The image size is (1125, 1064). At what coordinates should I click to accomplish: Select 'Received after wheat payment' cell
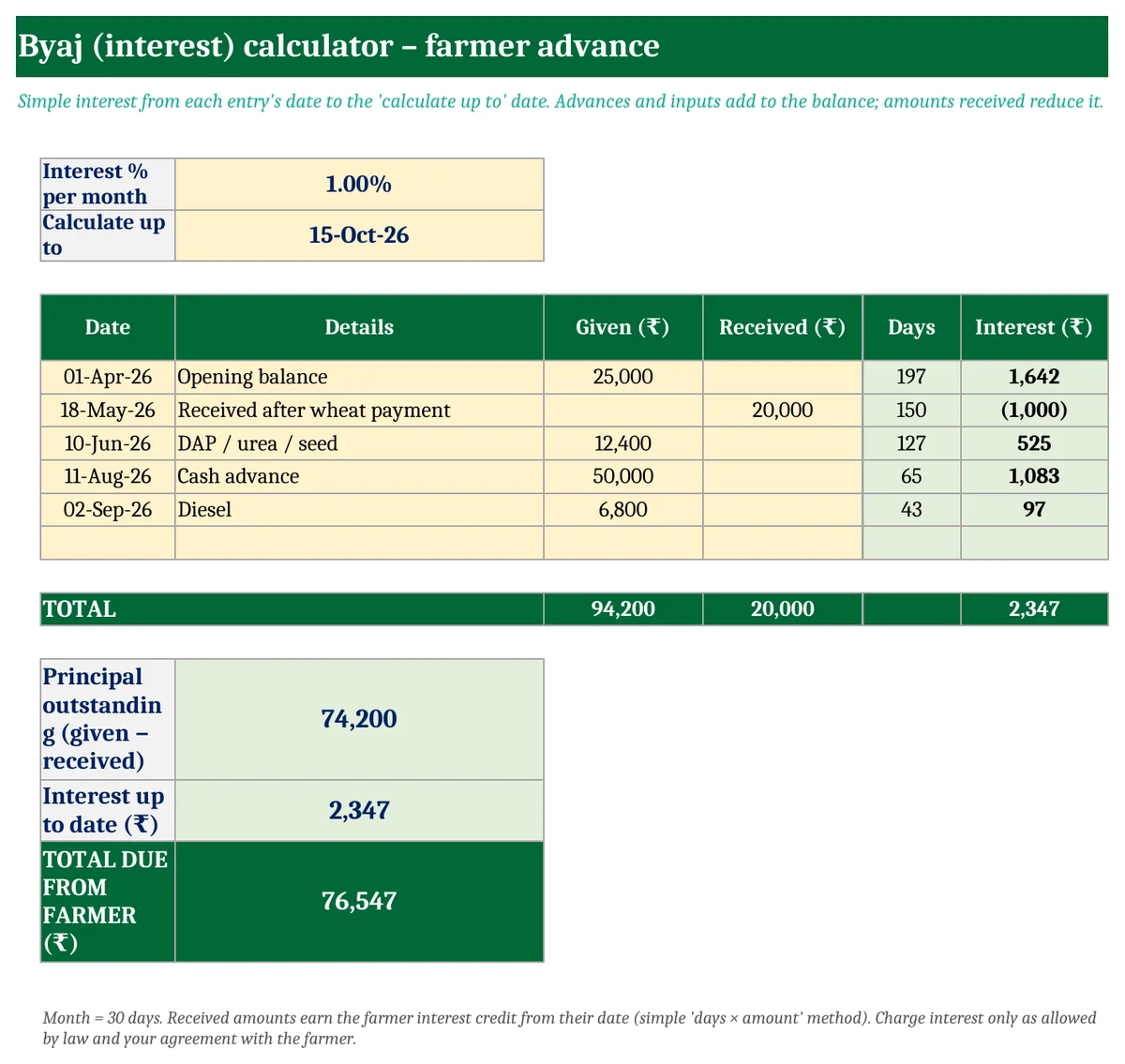pyautogui.click(x=359, y=411)
